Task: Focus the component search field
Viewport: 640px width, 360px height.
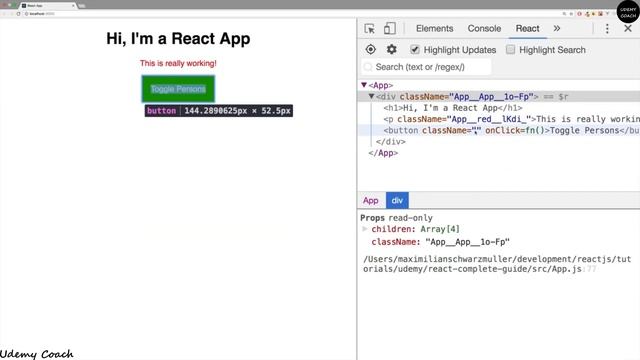Action: pyautogui.click(x=427, y=67)
